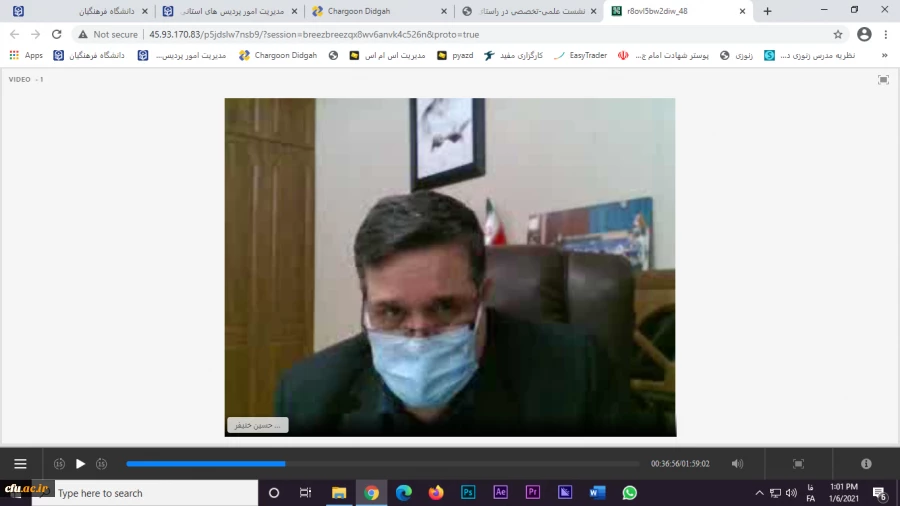
Task: Open a new browser tab
Action: 767,11
